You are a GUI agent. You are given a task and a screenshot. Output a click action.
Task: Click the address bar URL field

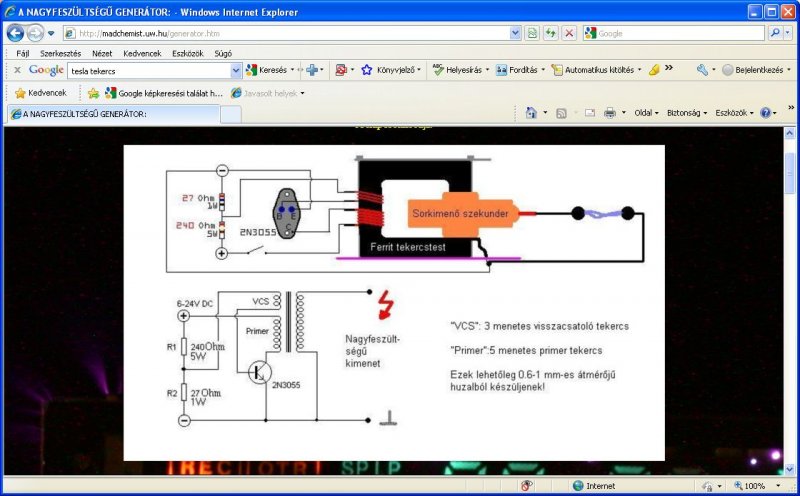(287, 34)
